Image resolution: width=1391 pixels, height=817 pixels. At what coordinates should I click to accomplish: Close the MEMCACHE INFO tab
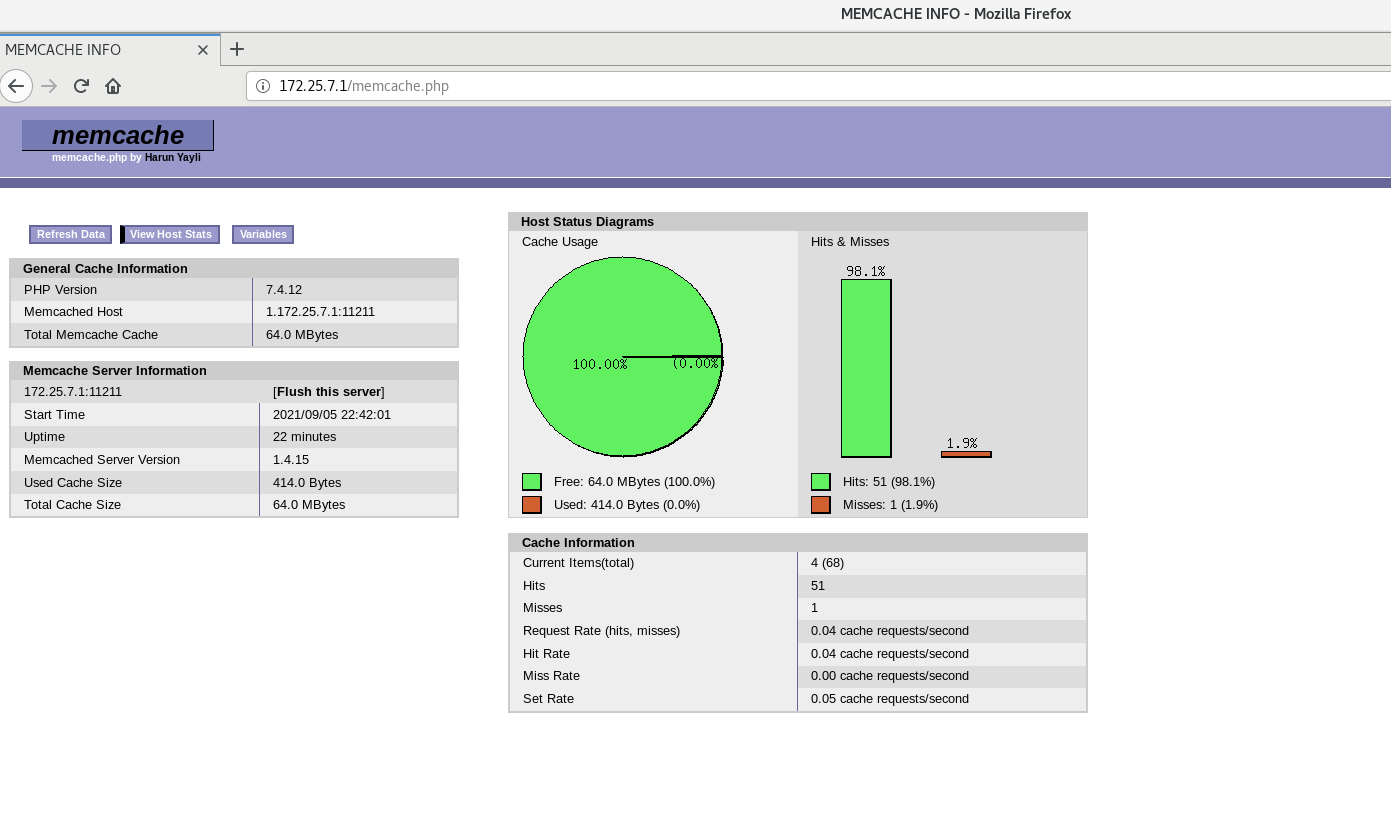click(203, 50)
